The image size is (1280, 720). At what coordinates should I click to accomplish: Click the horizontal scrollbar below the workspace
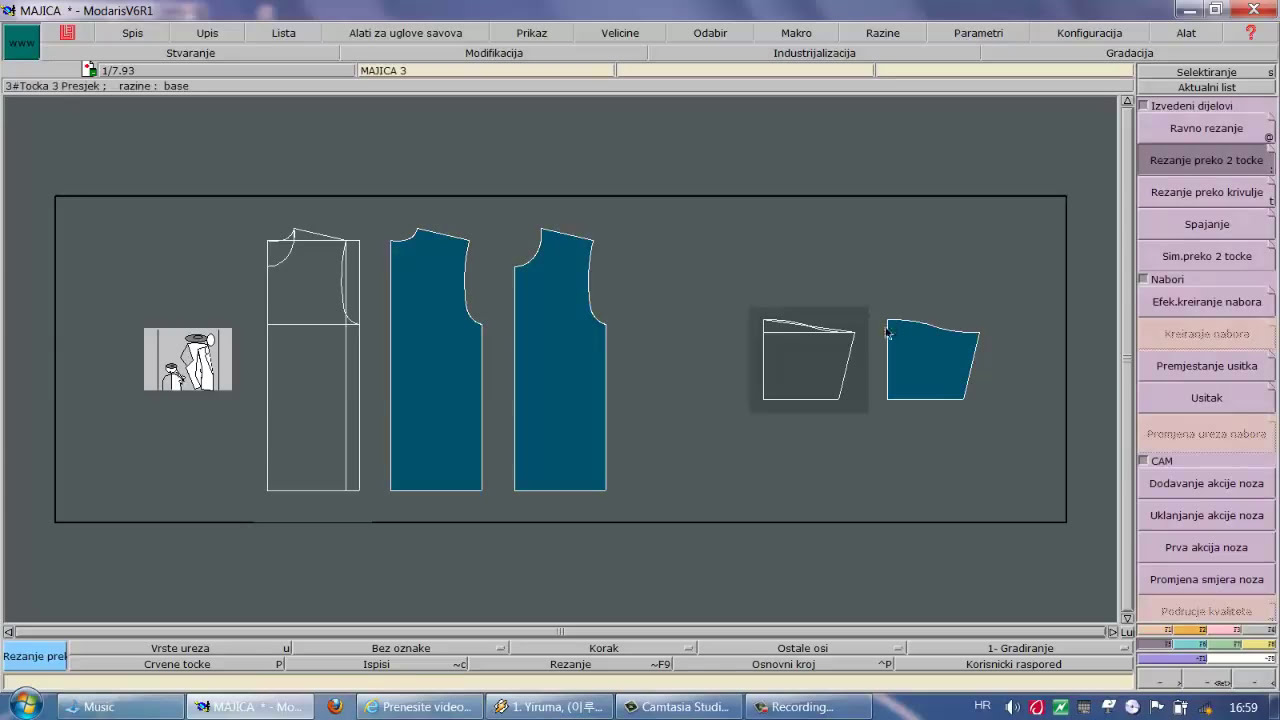tap(560, 632)
